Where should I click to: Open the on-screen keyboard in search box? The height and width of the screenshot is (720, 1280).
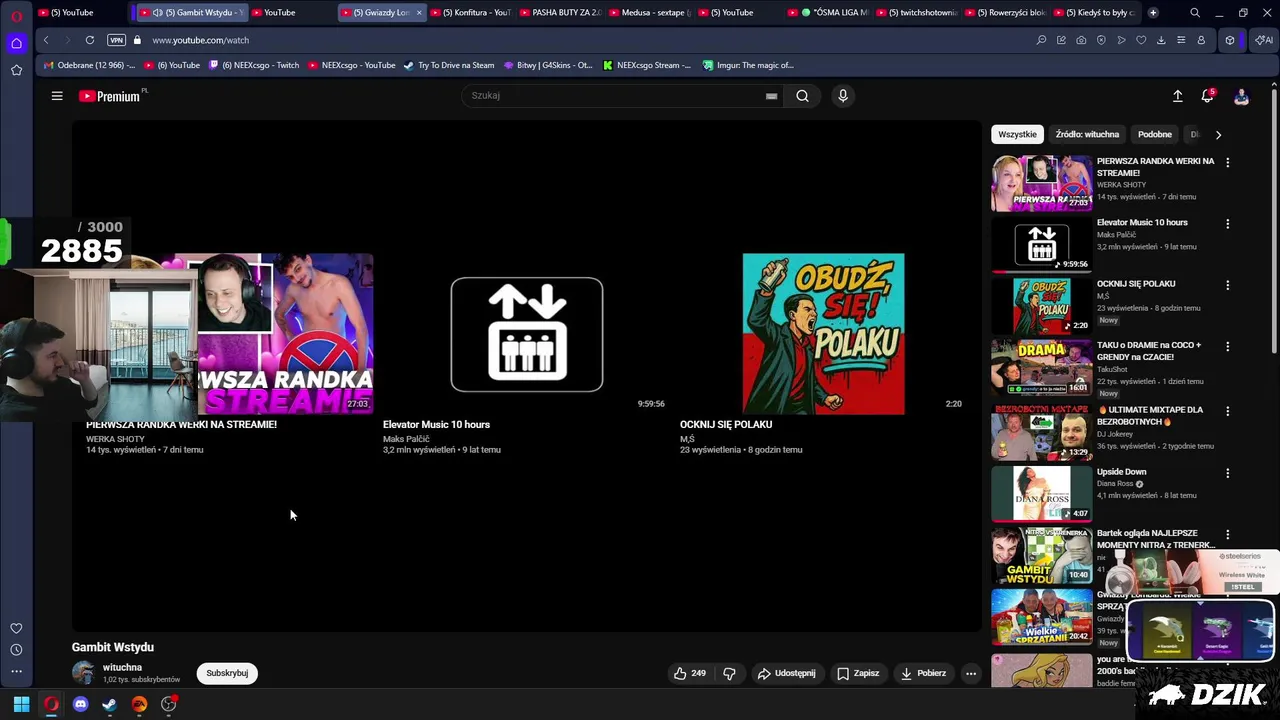771,96
